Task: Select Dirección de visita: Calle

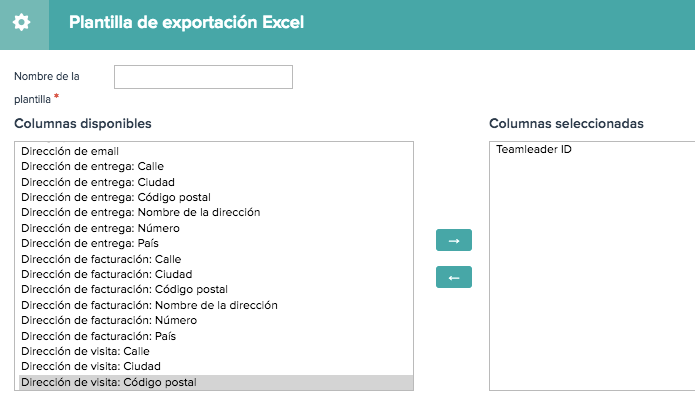Action: pyautogui.click(x=216, y=351)
